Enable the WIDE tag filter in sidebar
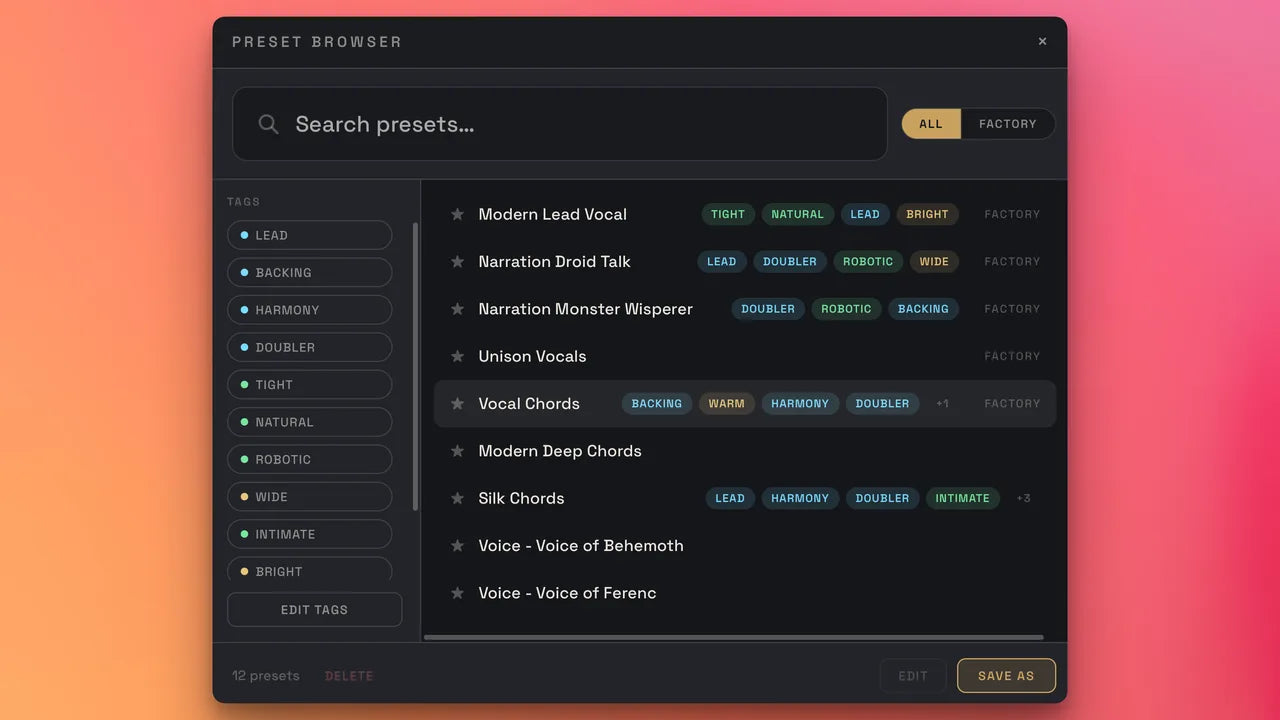This screenshot has width=1280, height=720. 309,497
